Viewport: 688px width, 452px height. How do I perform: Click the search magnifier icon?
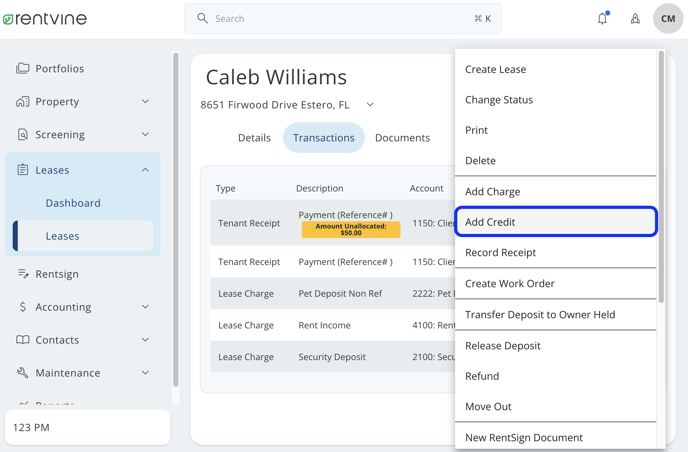click(x=202, y=18)
